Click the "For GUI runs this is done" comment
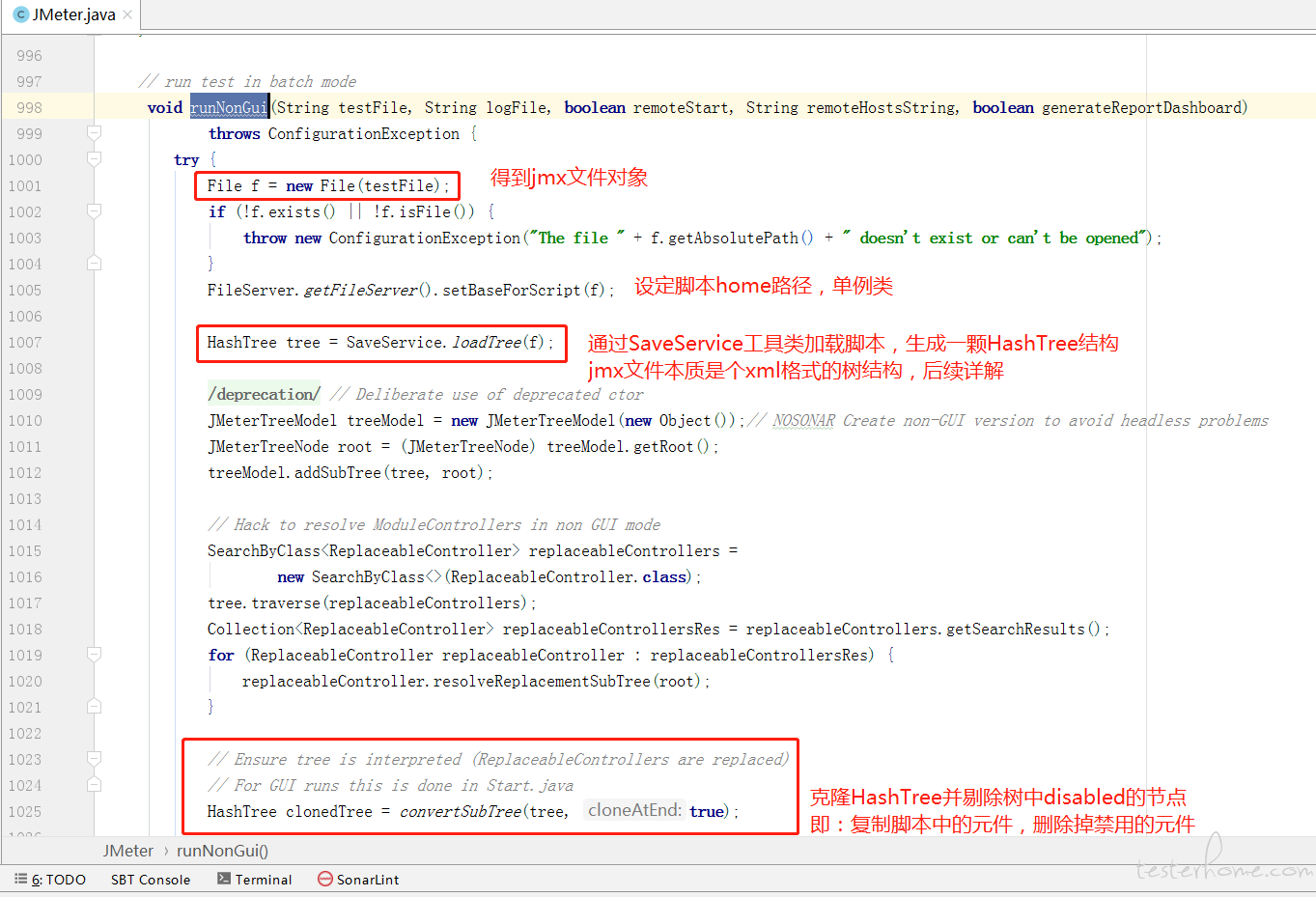The image size is (1316, 897). [391, 785]
